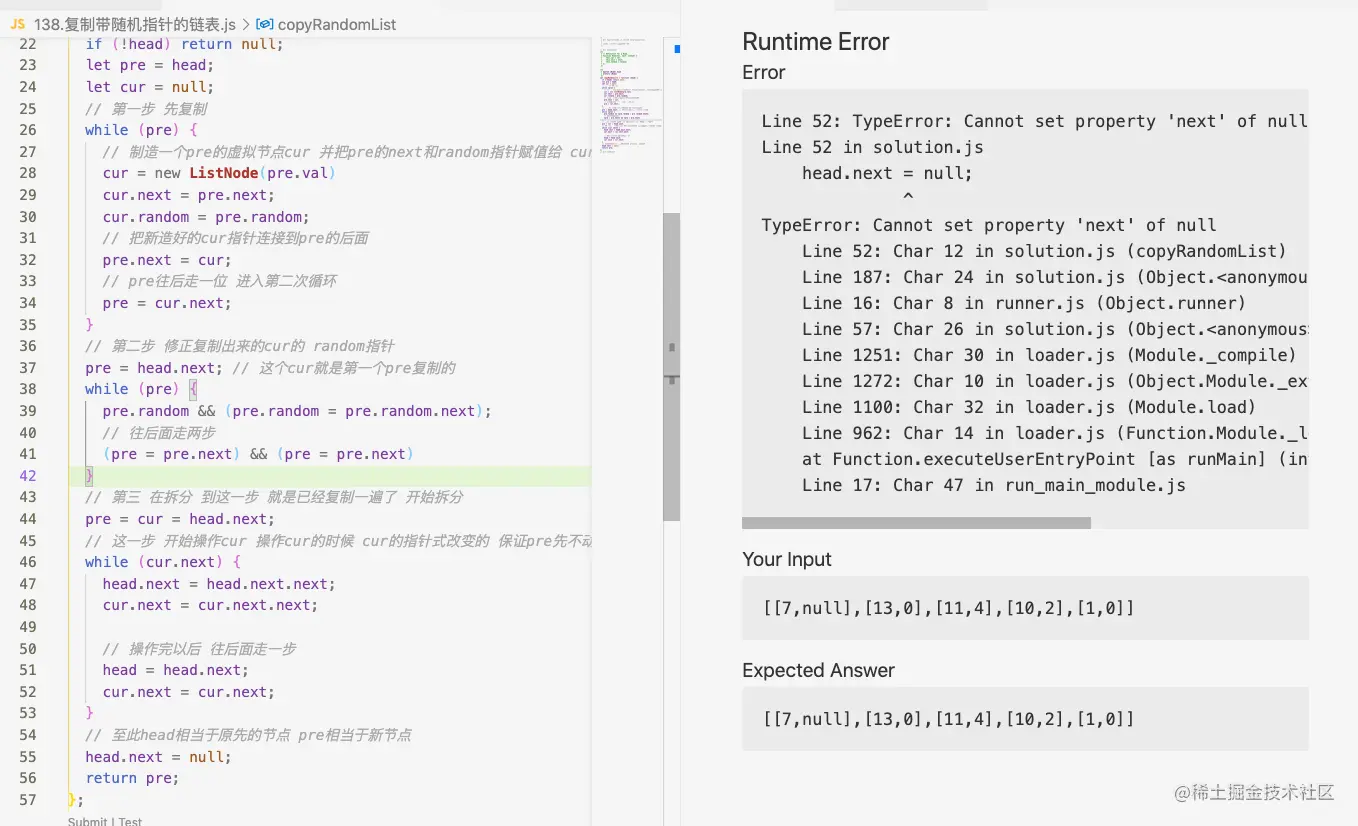Click line 'if (!head) return null;'
1358x826 pixels.
(x=184, y=44)
